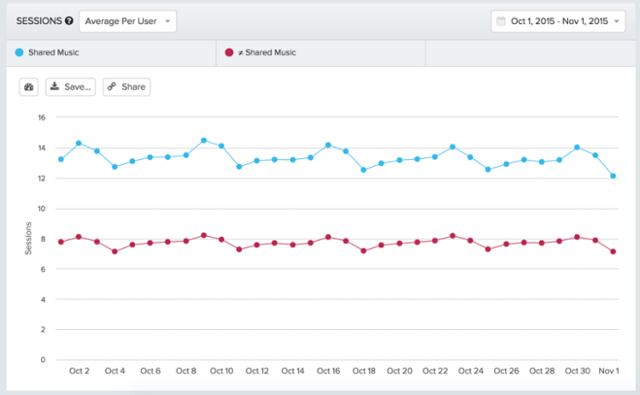Select the ≠ Shared Music segment tab

(321, 53)
